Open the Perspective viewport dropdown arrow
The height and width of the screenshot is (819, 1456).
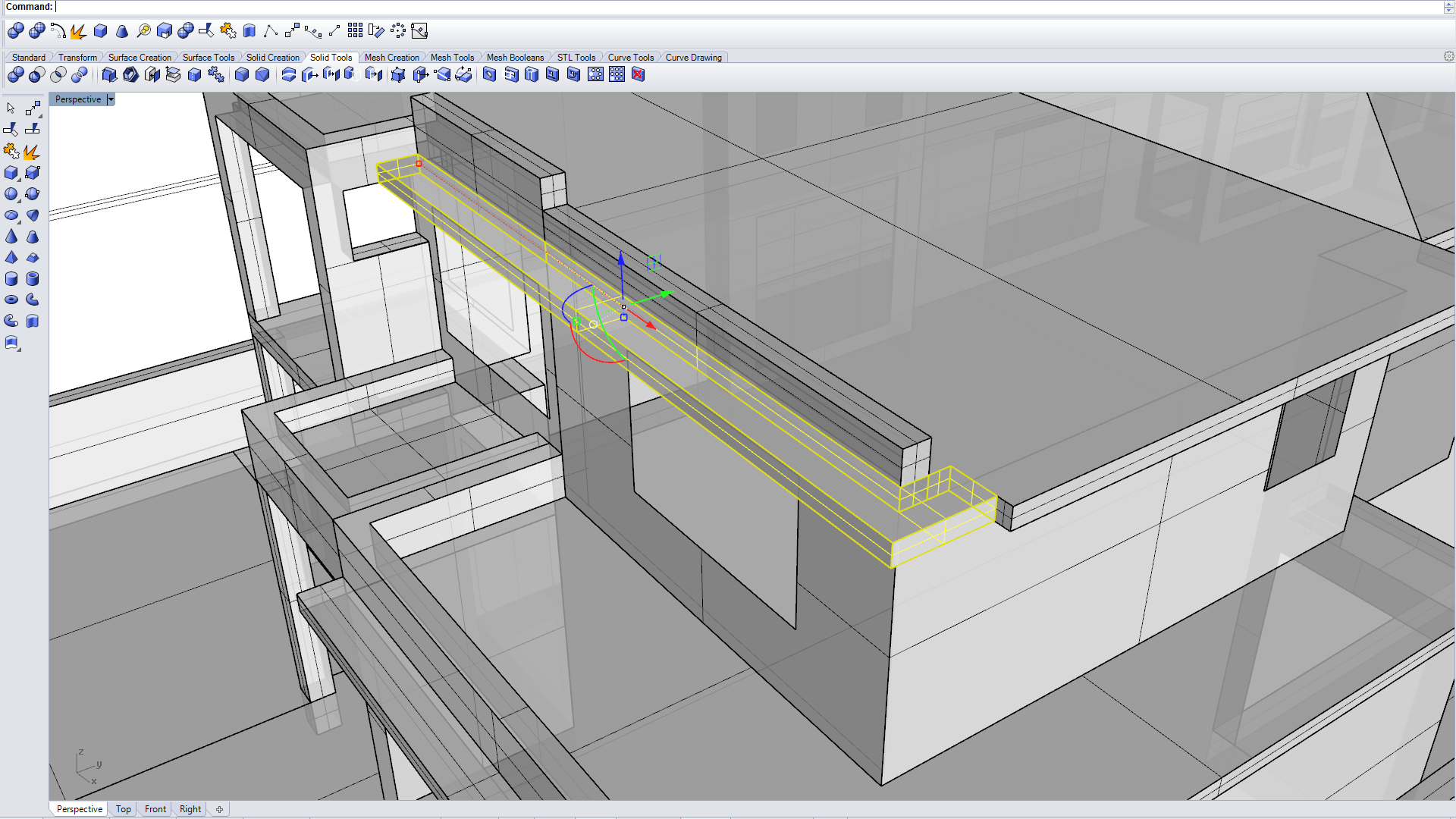coord(111,99)
